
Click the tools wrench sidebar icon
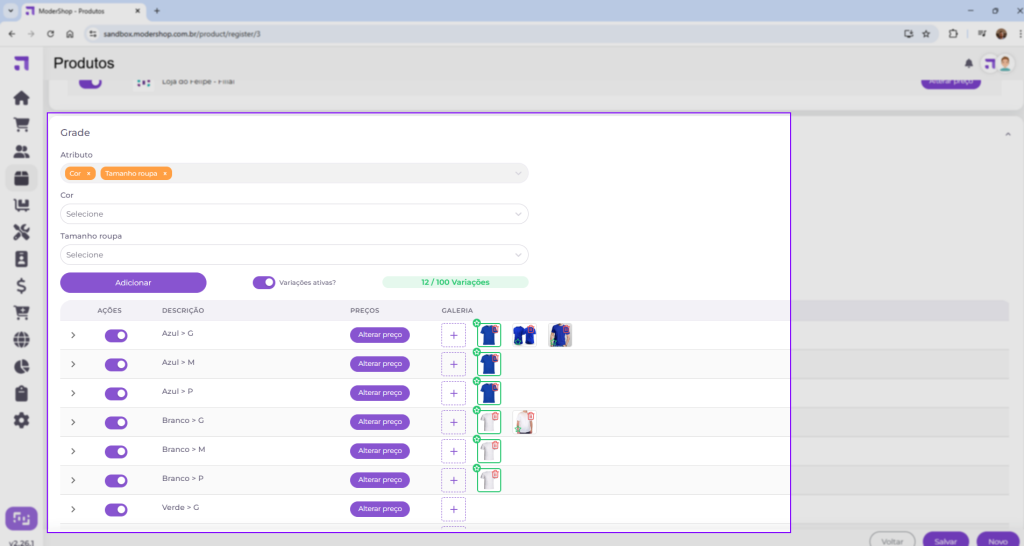(20, 232)
